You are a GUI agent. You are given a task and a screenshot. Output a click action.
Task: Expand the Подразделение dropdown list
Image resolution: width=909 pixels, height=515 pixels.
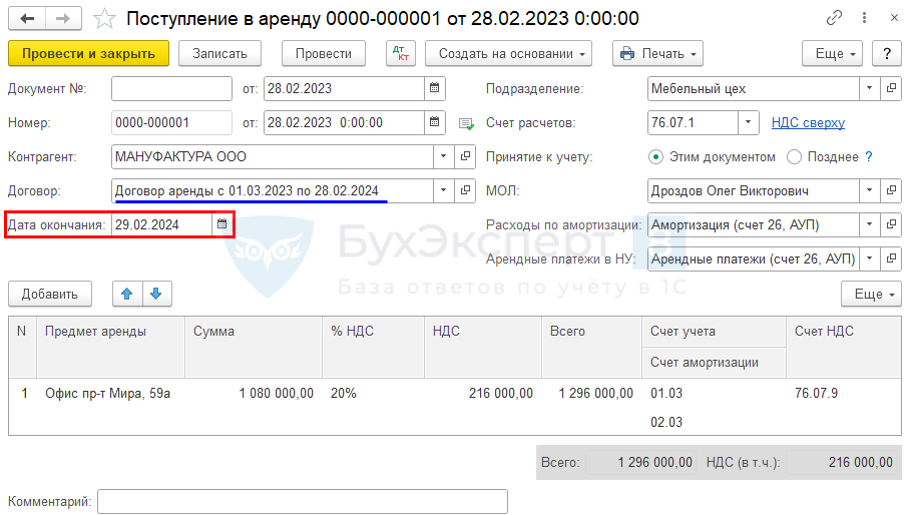coord(868,89)
